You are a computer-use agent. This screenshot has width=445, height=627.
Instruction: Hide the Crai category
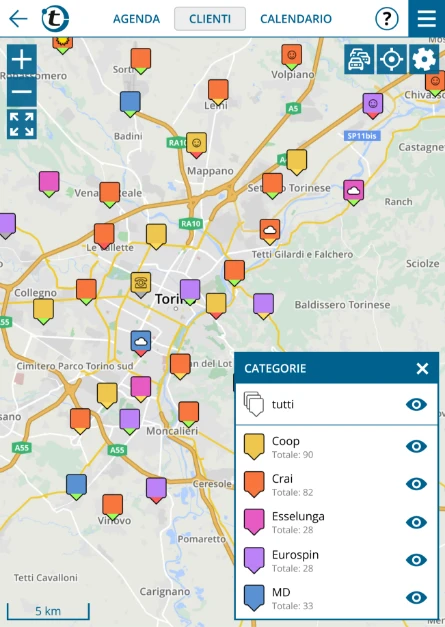coord(416,484)
